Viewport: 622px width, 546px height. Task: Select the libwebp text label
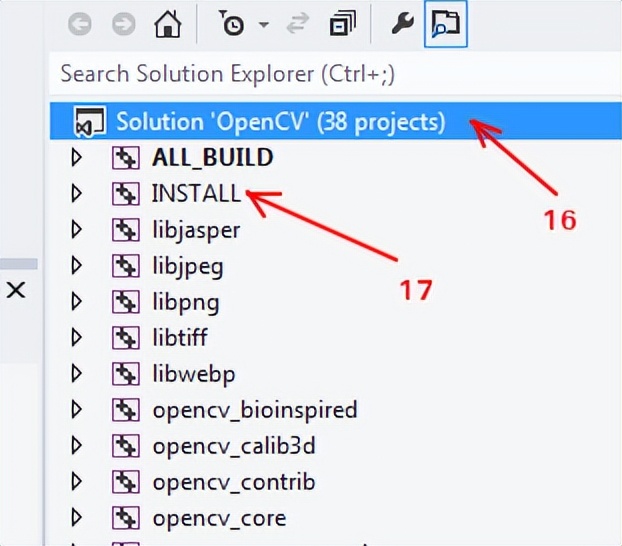[x=194, y=375]
